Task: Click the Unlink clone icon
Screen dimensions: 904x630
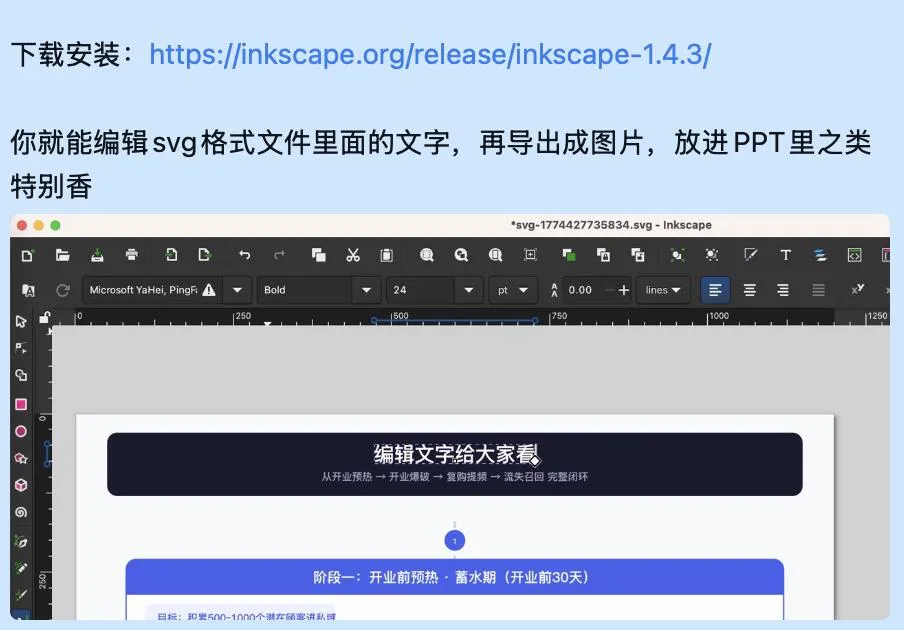Action: pos(638,255)
